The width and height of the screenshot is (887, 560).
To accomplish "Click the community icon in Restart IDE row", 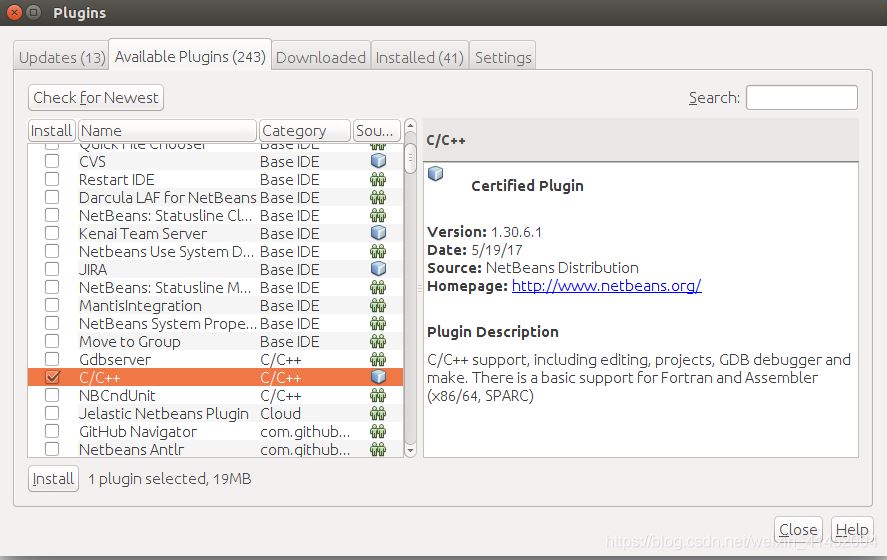I will tap(378, 179).
